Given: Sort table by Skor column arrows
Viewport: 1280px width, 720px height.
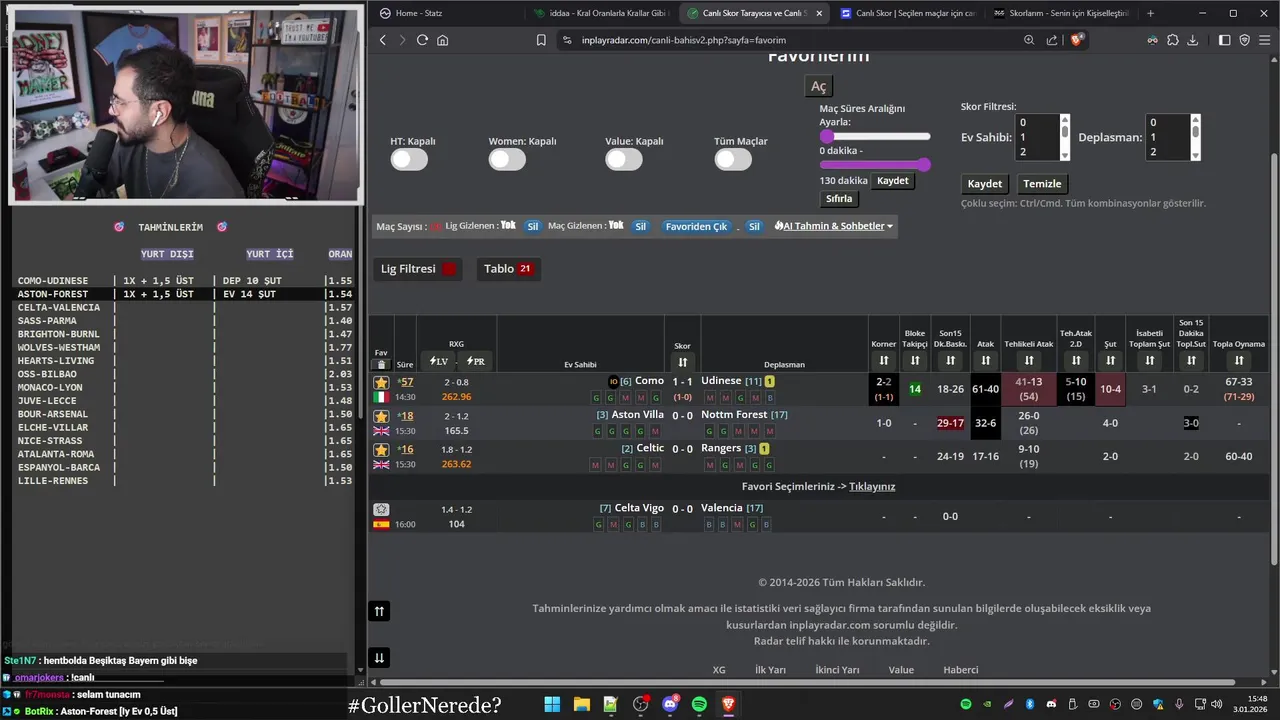Looking at the screenshot, I should pos(682,362).
